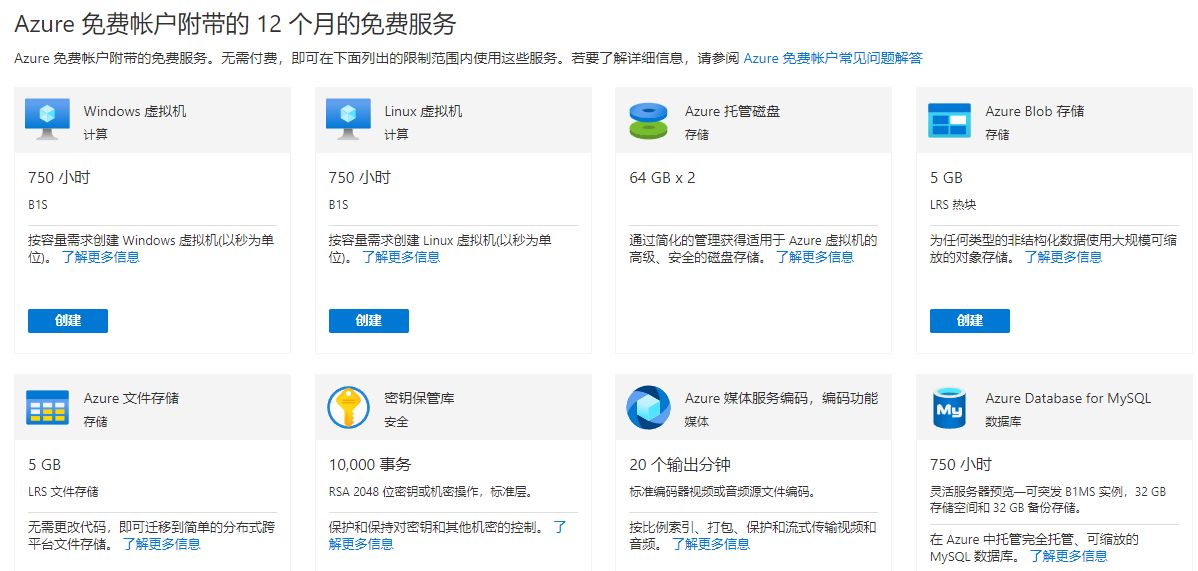Click the Azure 托管磁盘 disk icon
This screenshot has height=571, width=1198.
648,121
